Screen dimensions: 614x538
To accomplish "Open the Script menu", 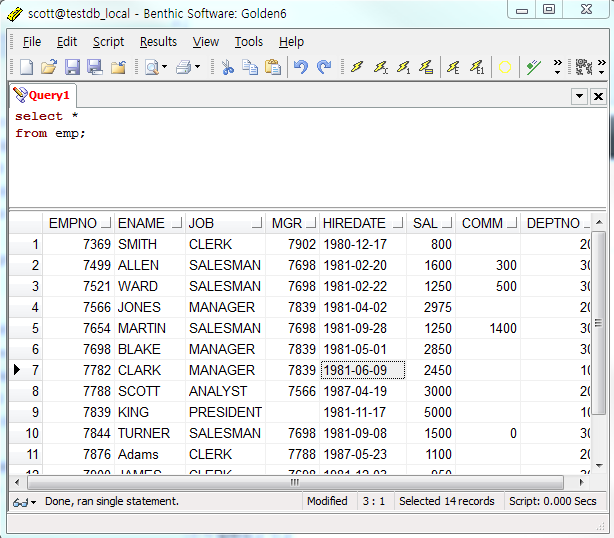I will pyautogui.click(x=108, y=41).
